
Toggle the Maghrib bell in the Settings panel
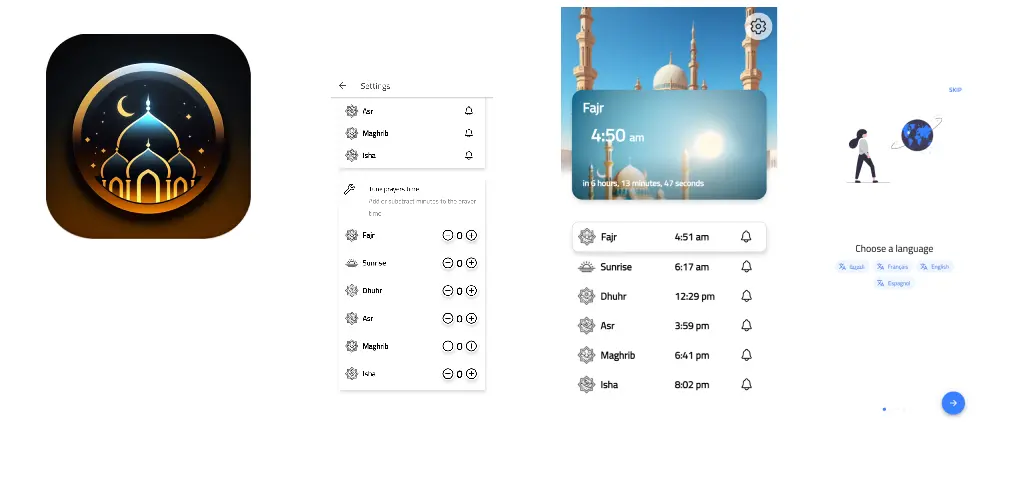pos(469,133)
